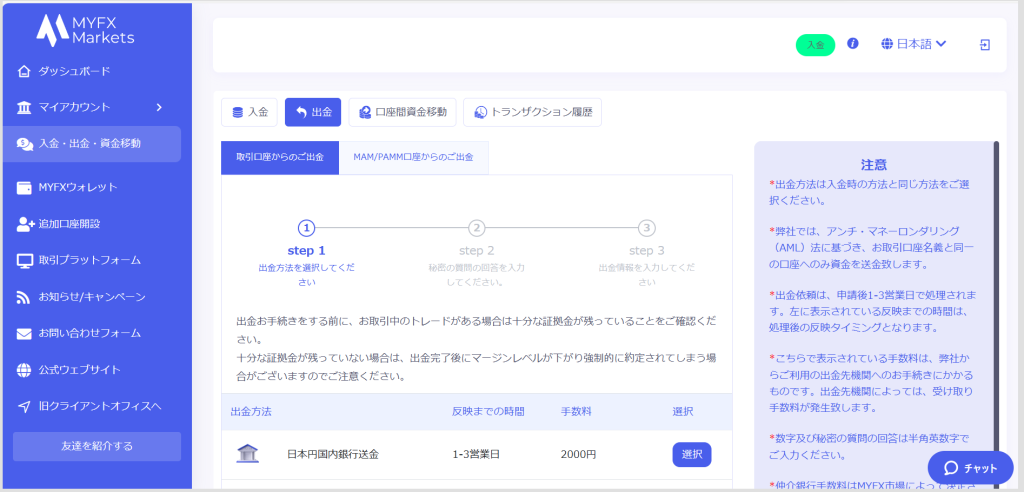
Task: Open ダッシュボード from the sidebar
Action: click(74, 71)
